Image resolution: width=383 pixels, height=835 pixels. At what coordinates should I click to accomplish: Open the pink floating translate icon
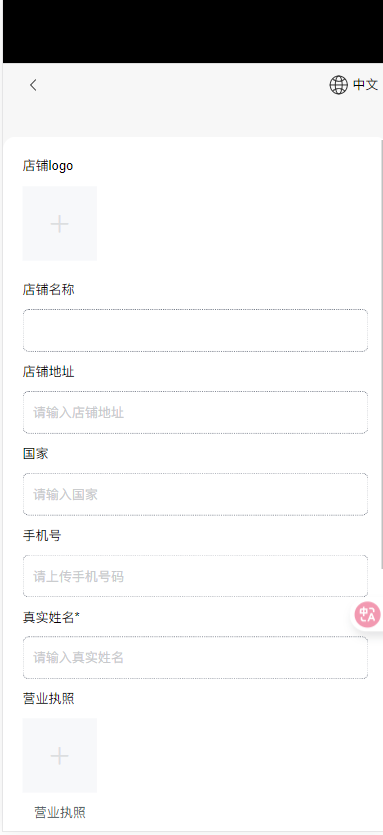tap(368, 615)
